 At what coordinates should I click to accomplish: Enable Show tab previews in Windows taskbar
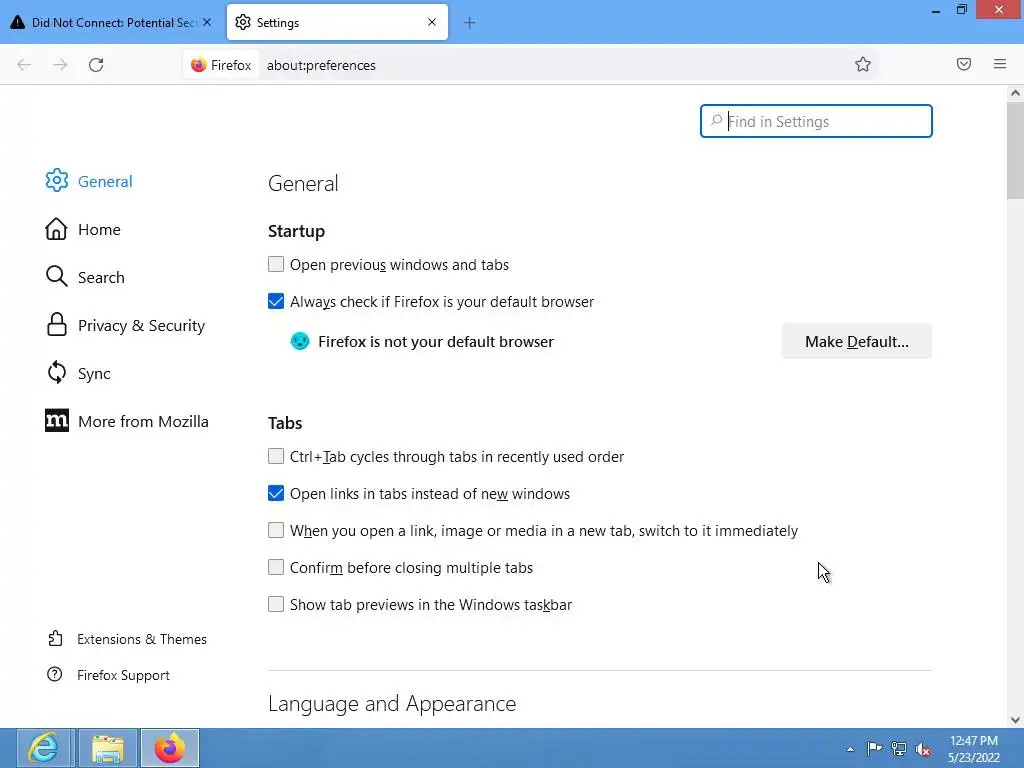(276, 605)
